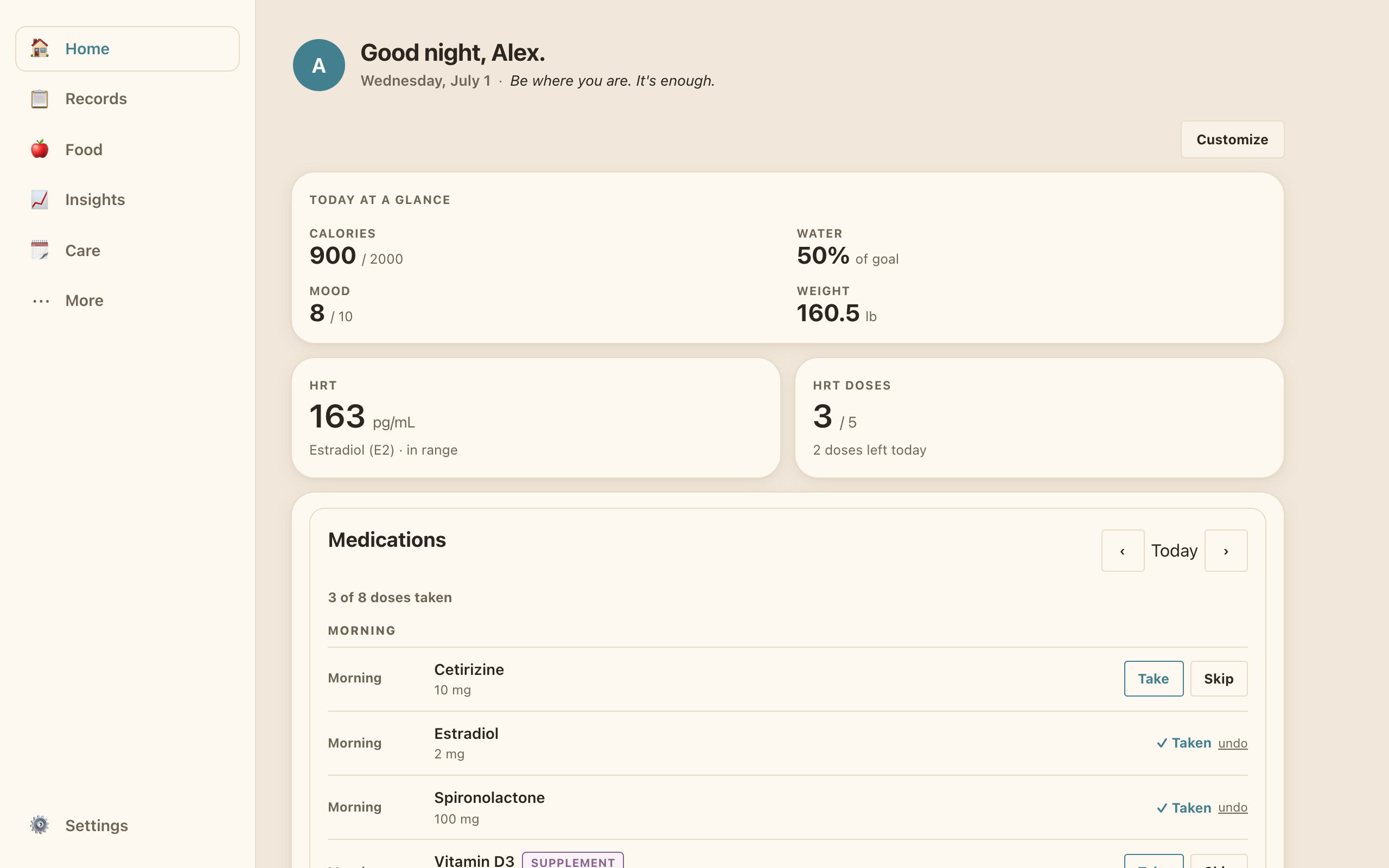Click the TODAY AT A GLANCE heading
Screen dimensions: 1389x868
(x=380, y=200)
